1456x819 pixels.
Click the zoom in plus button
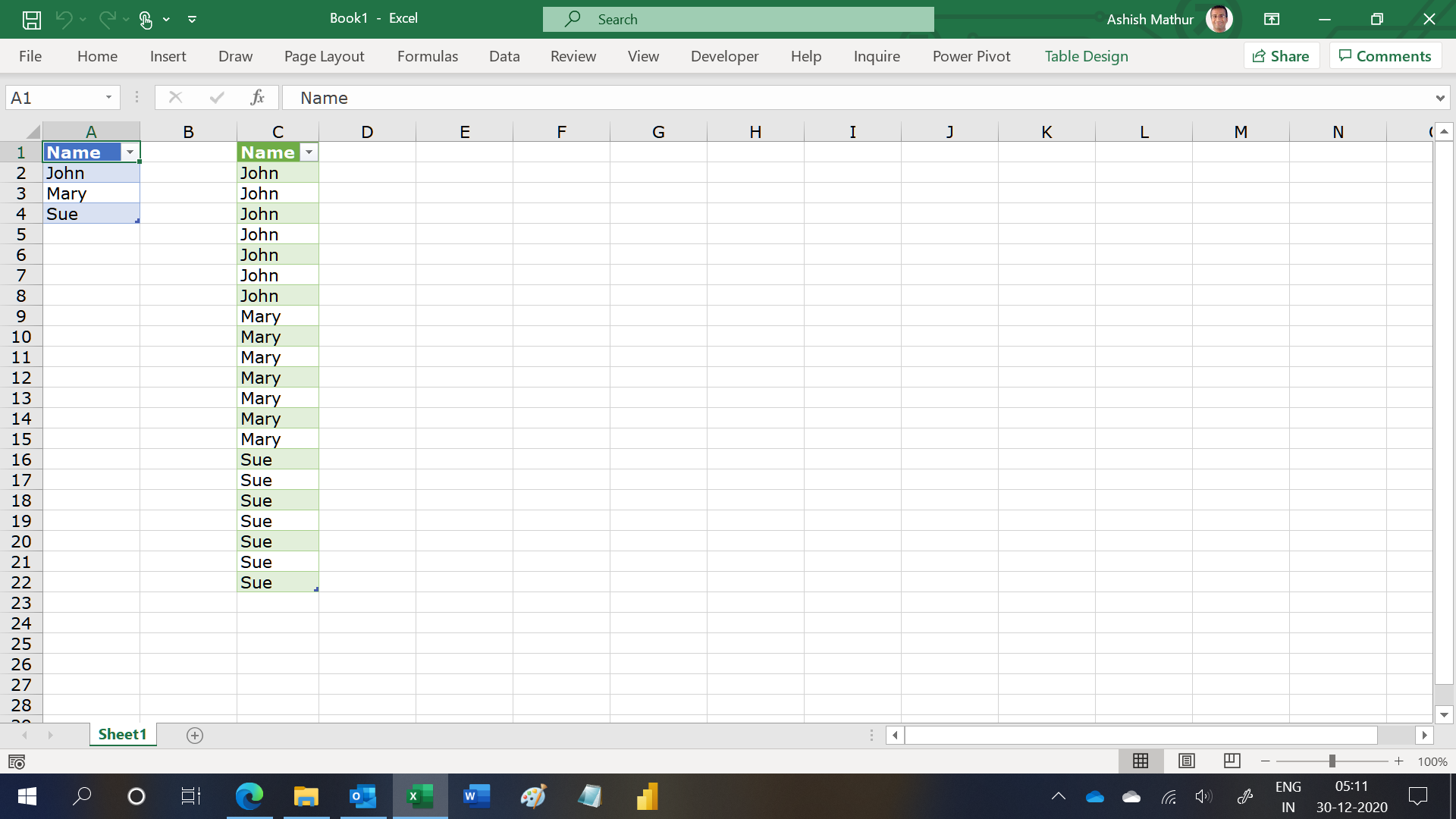pyautogui.click(x=1399, y=761)
